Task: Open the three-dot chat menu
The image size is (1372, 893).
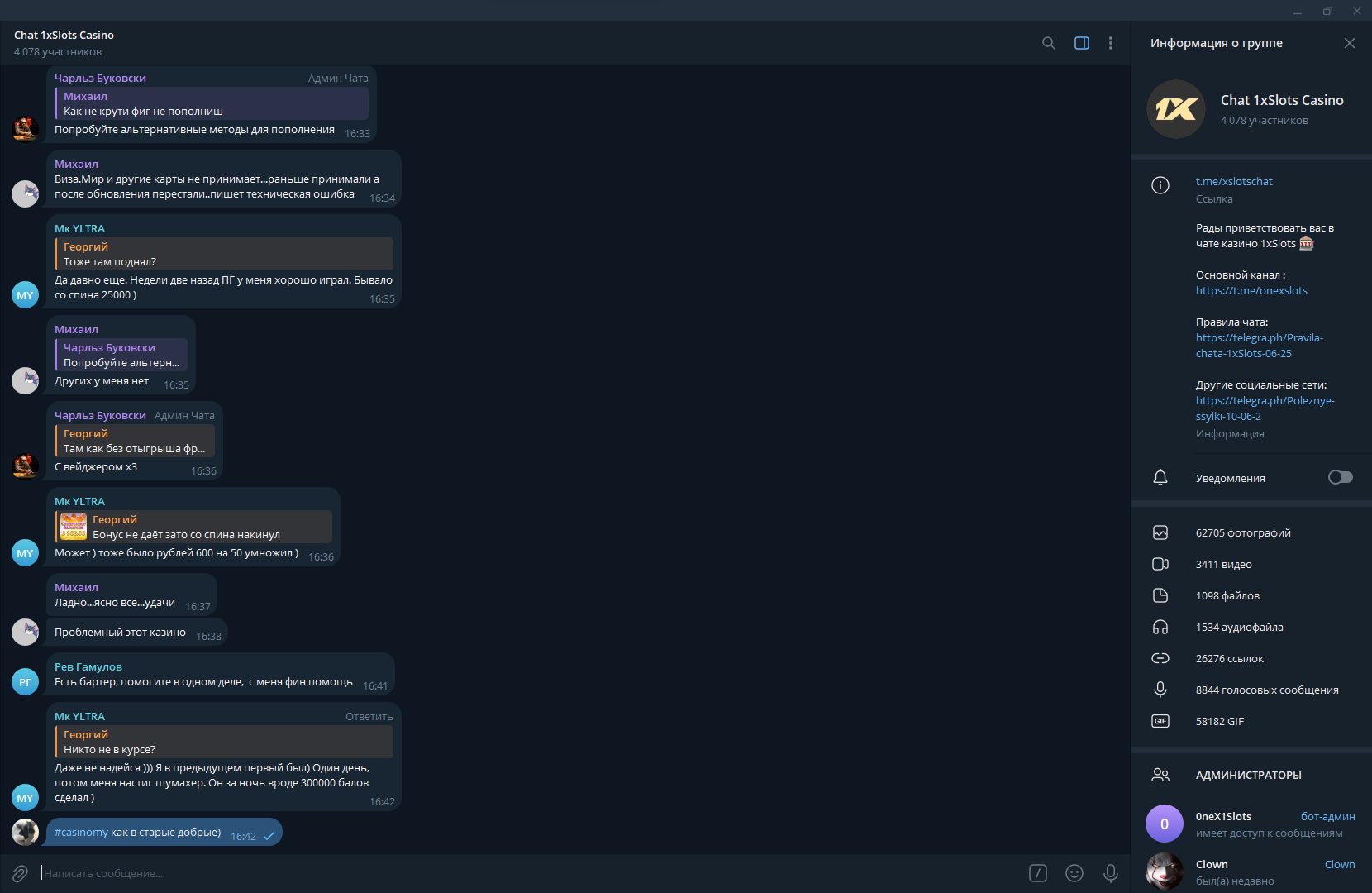Action: pyautogui.click(x=1110, y=43)
